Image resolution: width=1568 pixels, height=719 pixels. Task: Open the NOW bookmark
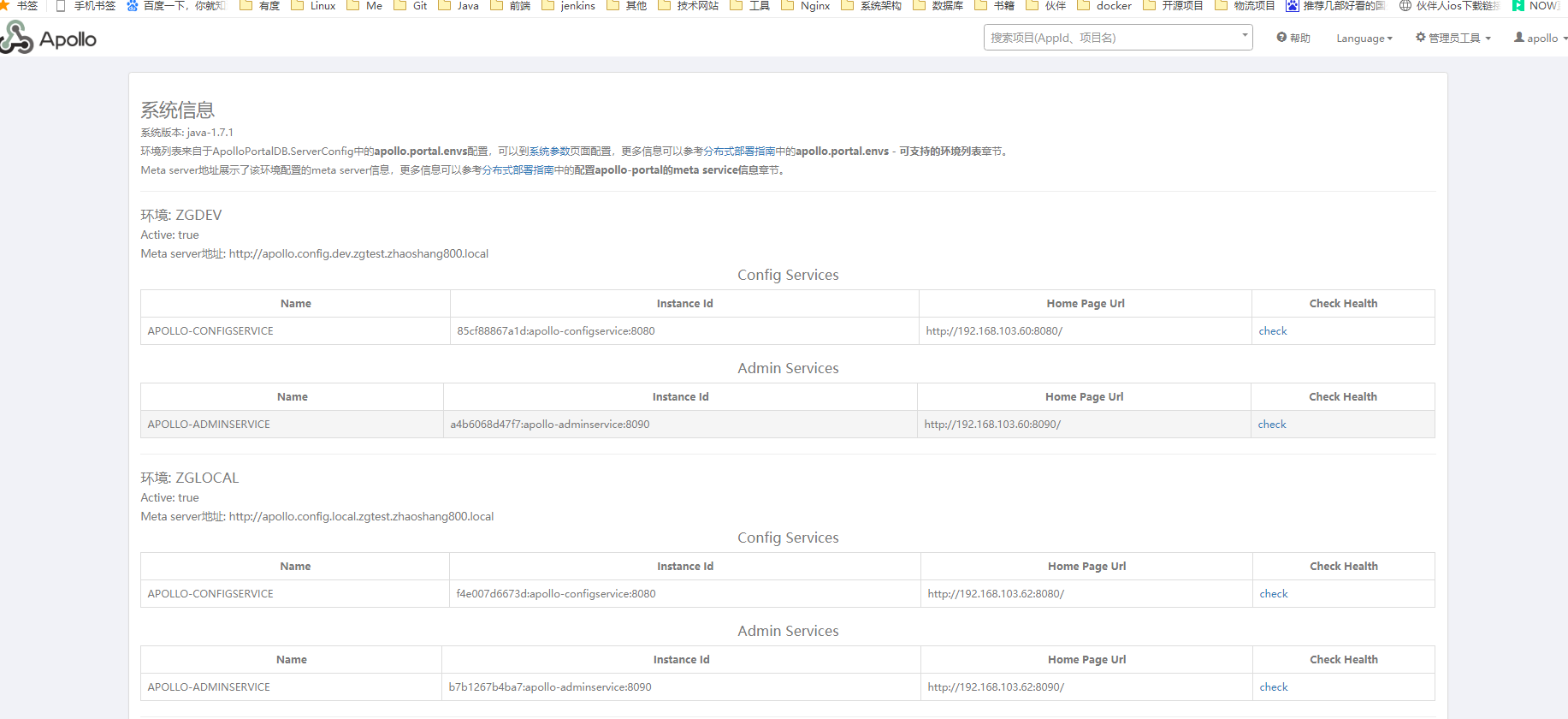(x=1536, y=6)
